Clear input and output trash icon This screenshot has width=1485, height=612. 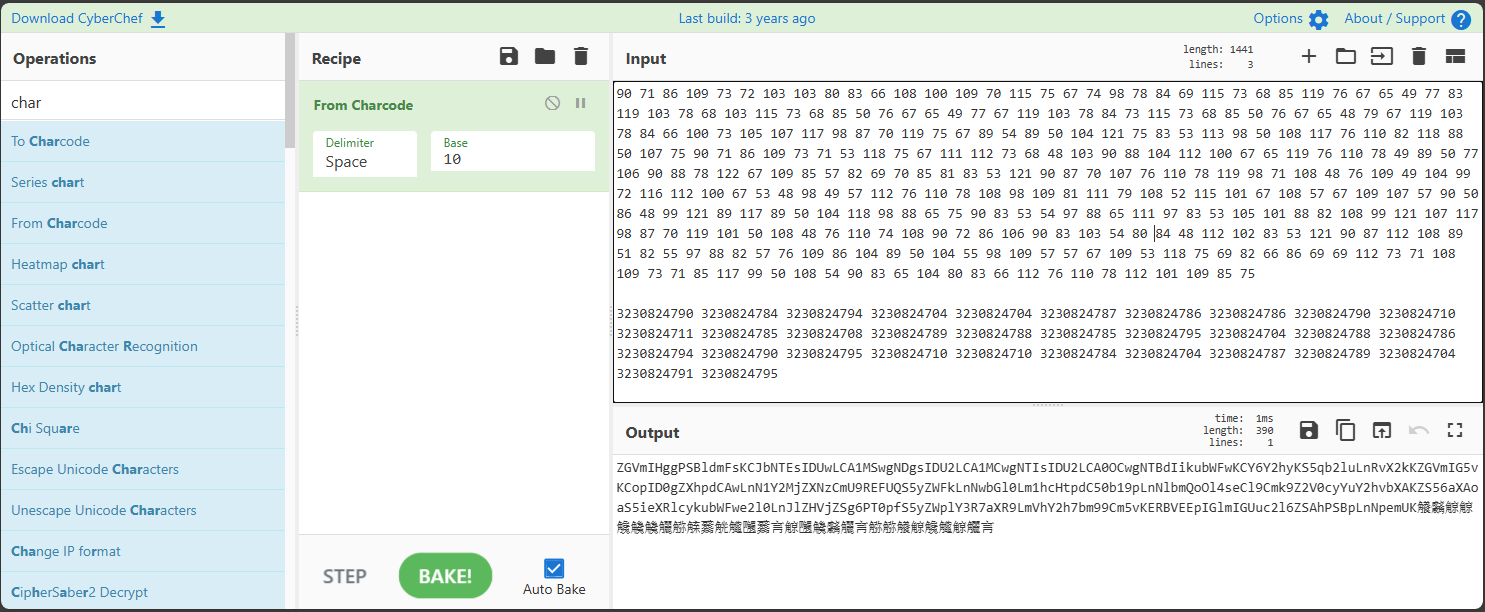(x=1418, y=57)
